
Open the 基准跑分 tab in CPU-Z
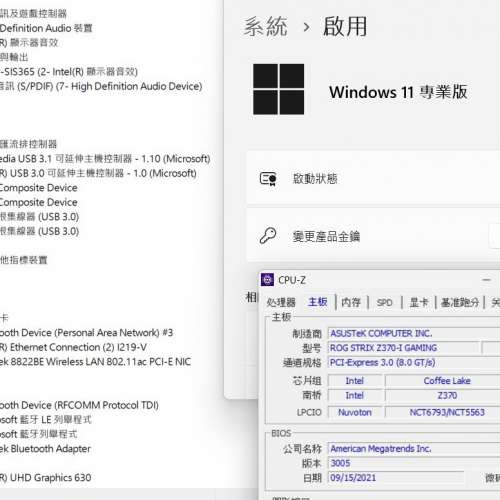tap(460, 302)
